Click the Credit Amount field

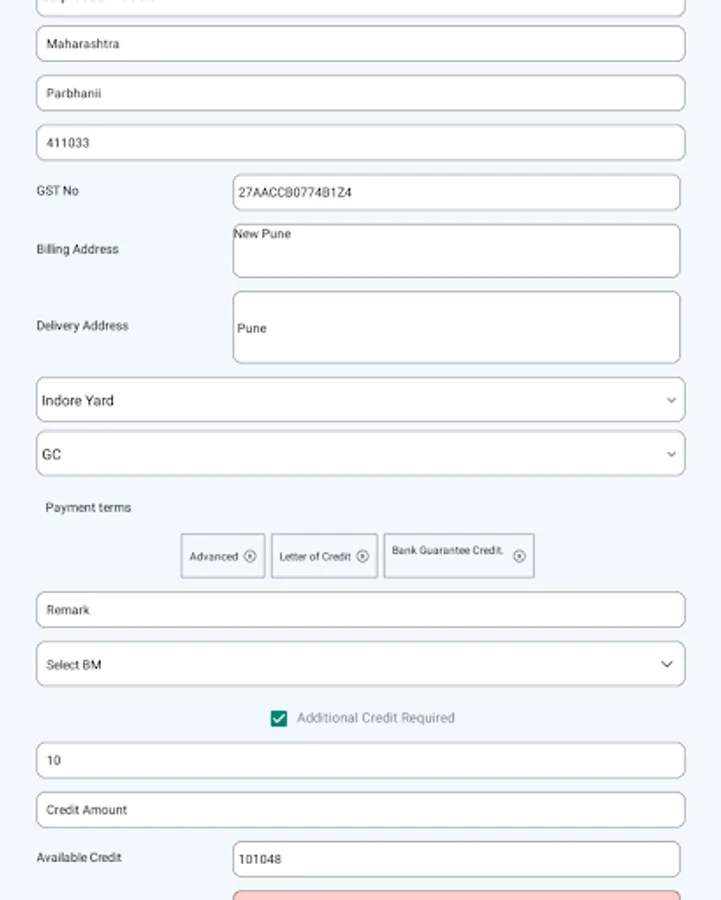(360, 810)
